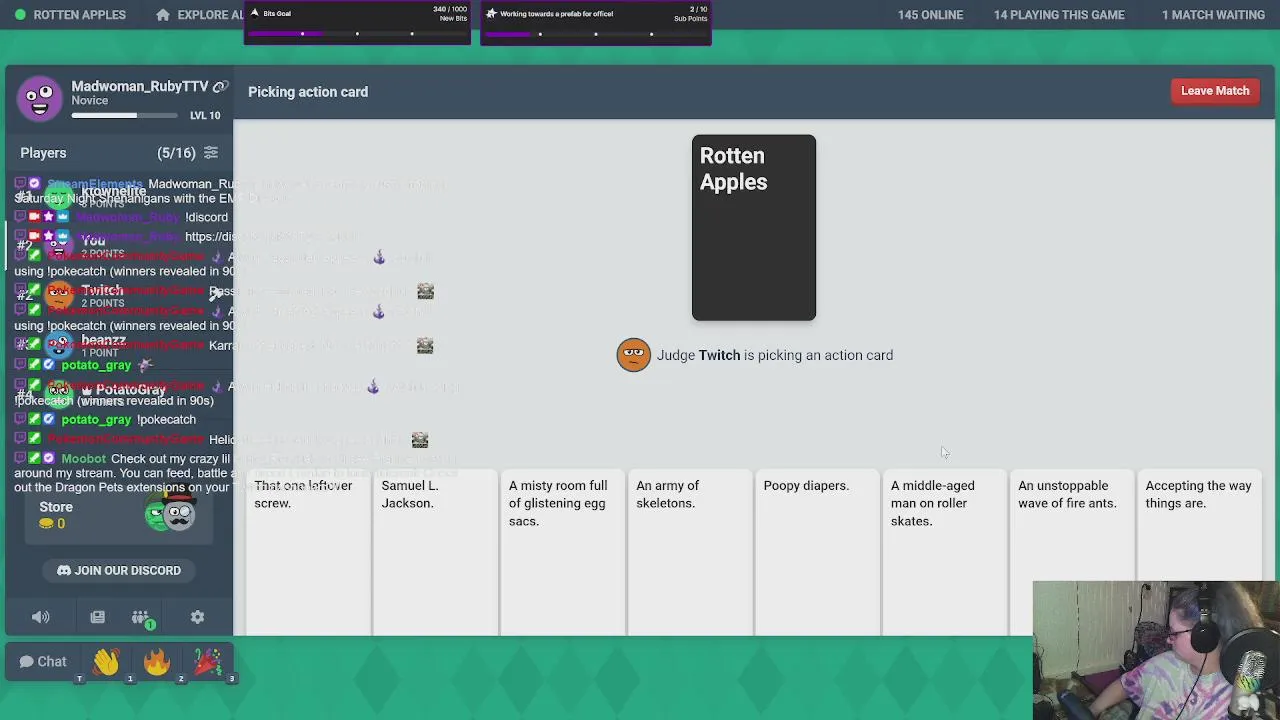This screenshot has width=1280, height=720.
Task: Click the link icon beside Madwoman_RubyTTV
Action: (220, 87)
